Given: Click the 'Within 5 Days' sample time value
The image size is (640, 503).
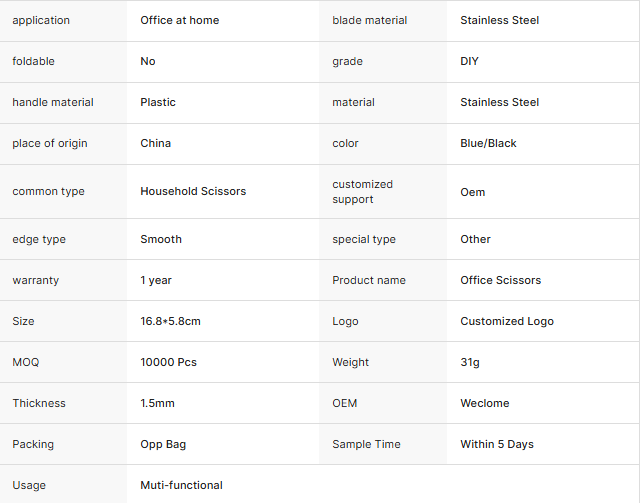Looking at the screenshot, I should 497,444.
